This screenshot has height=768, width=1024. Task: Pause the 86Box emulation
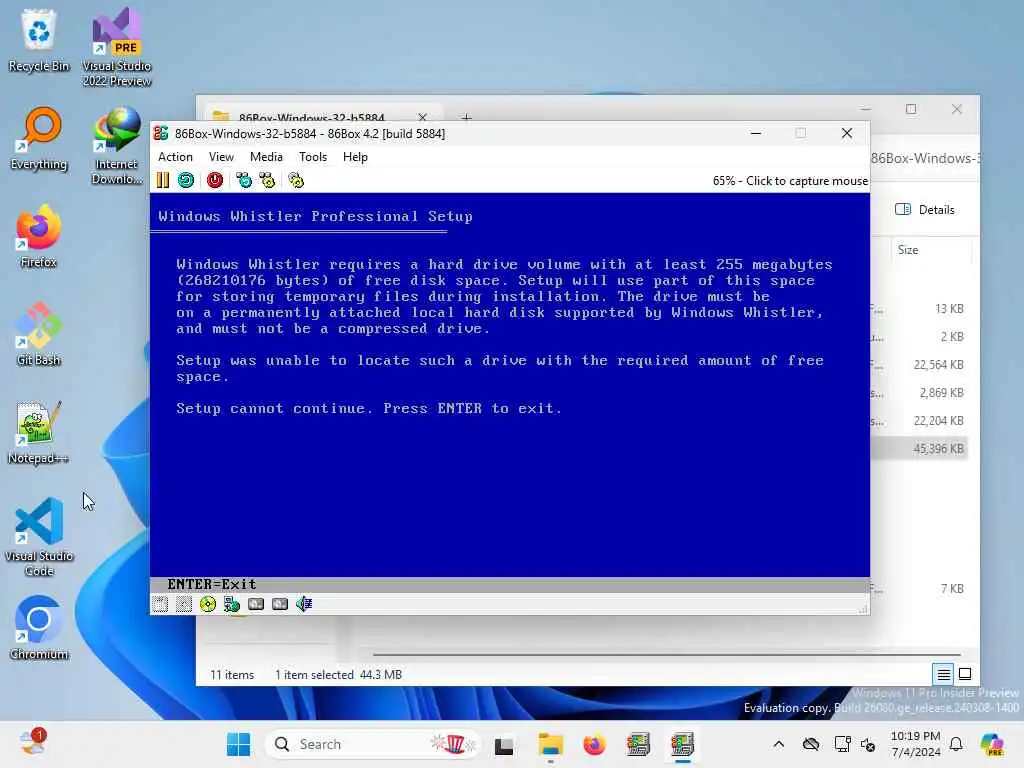(x=163, y=180)
